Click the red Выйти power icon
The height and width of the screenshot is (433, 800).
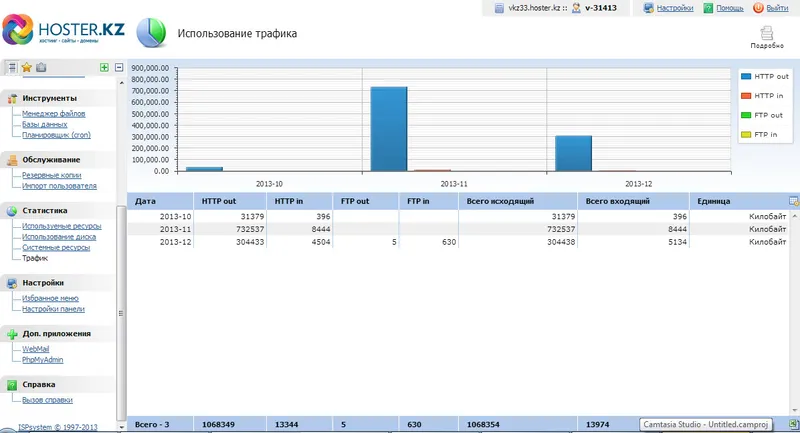758,8
